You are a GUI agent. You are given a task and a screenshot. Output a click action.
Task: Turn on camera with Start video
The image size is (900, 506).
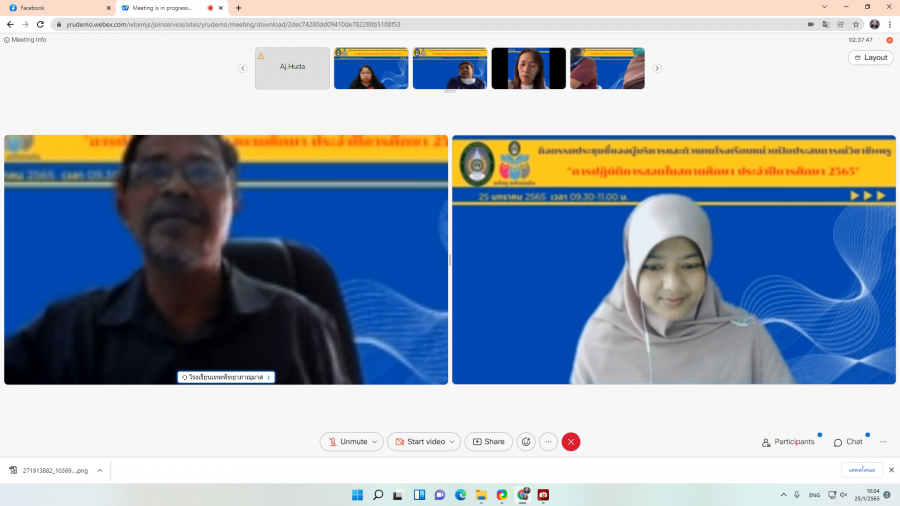click(418, 442)
